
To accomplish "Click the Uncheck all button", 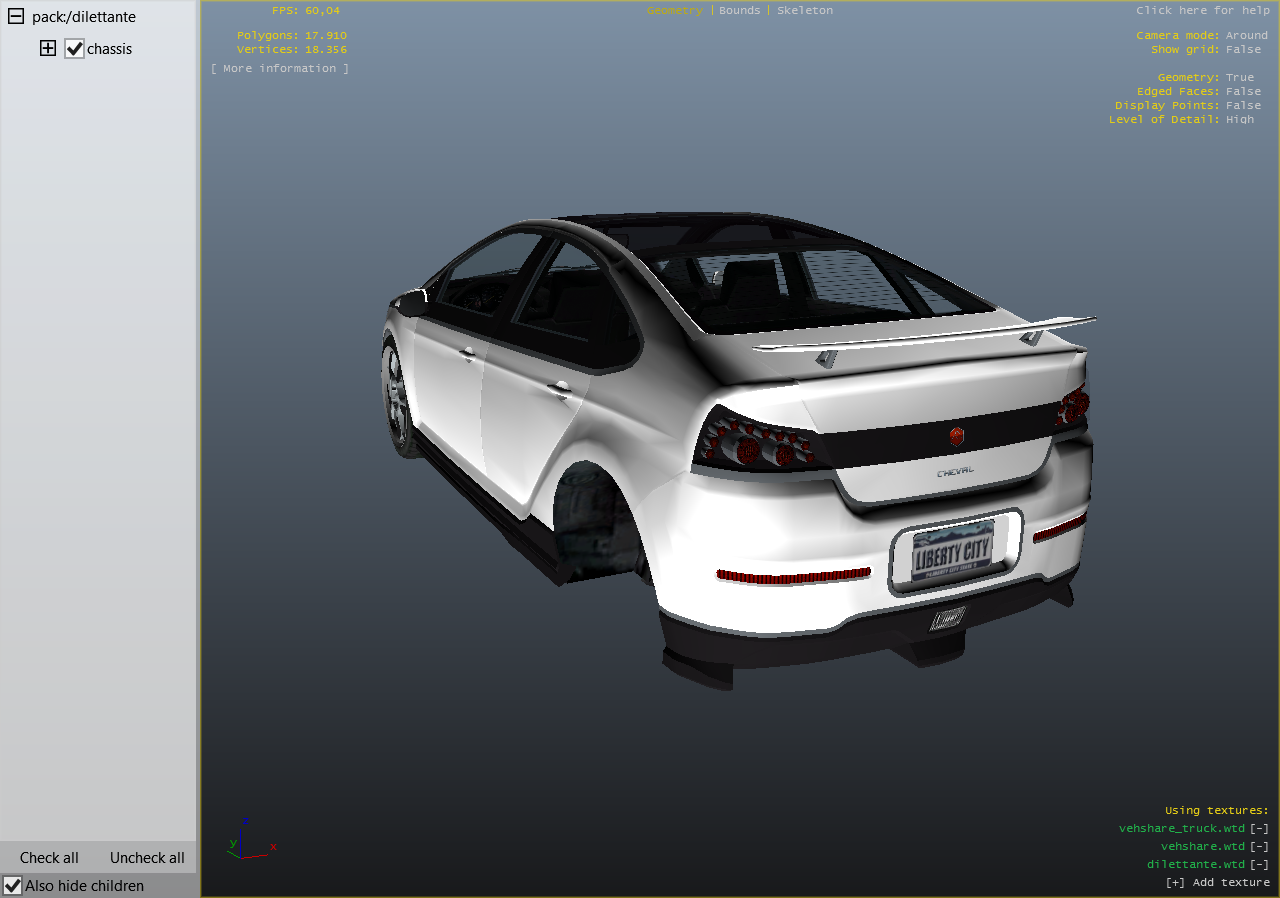I will pos(147,857).
